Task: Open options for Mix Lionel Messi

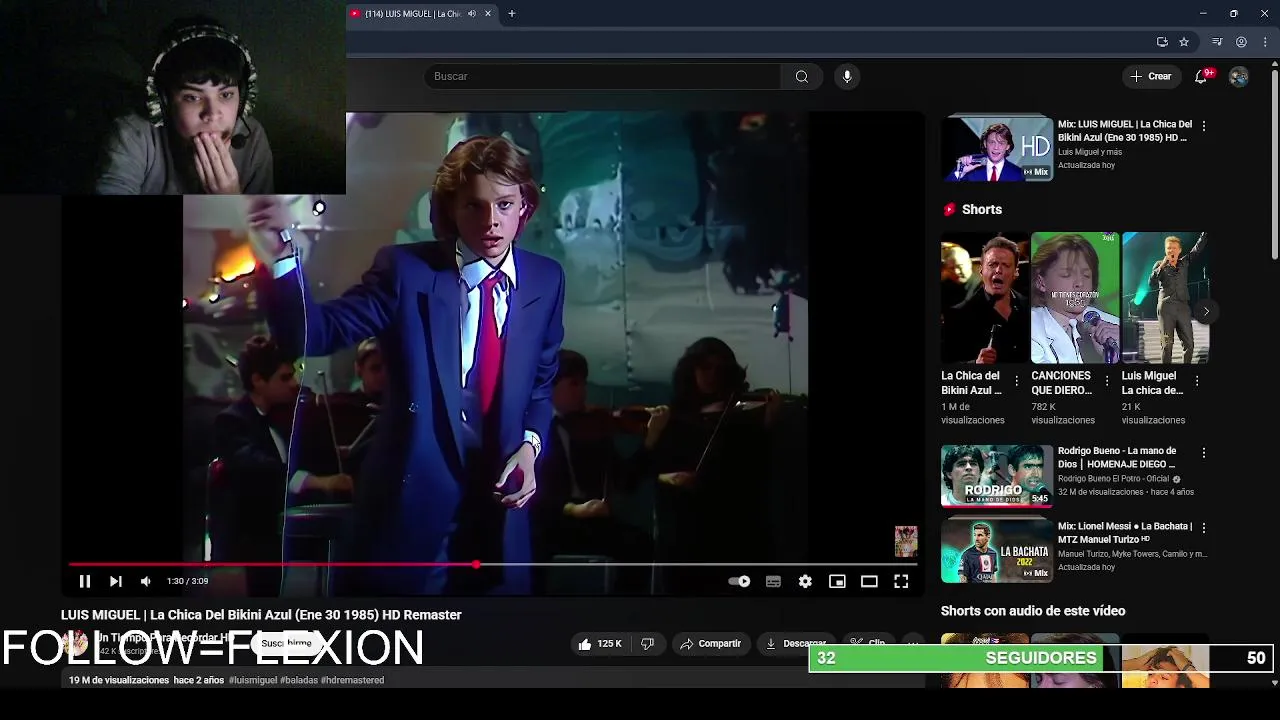Action: click(x=1204, y=527)
